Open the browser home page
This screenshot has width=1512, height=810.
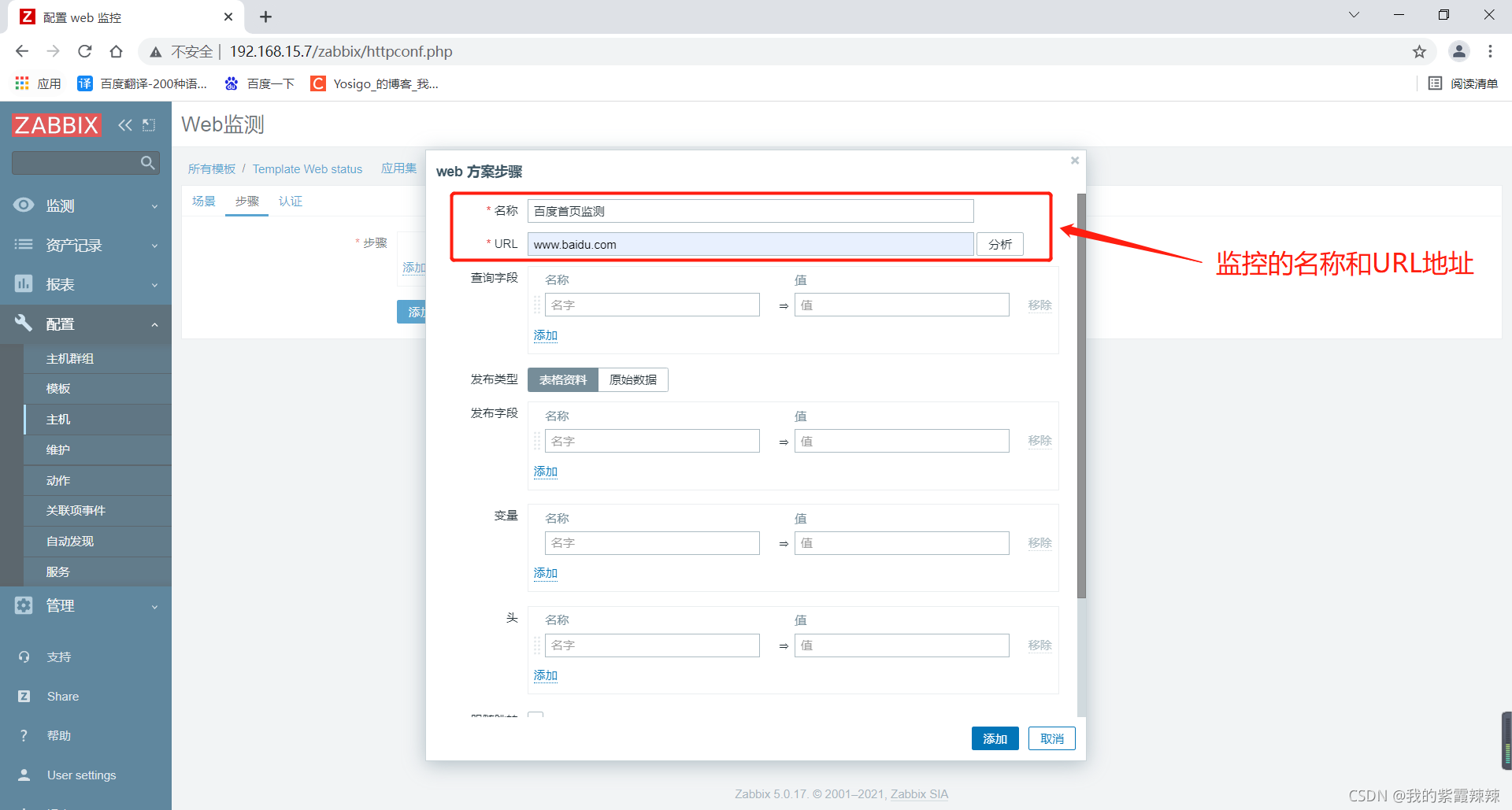(117, 51)
